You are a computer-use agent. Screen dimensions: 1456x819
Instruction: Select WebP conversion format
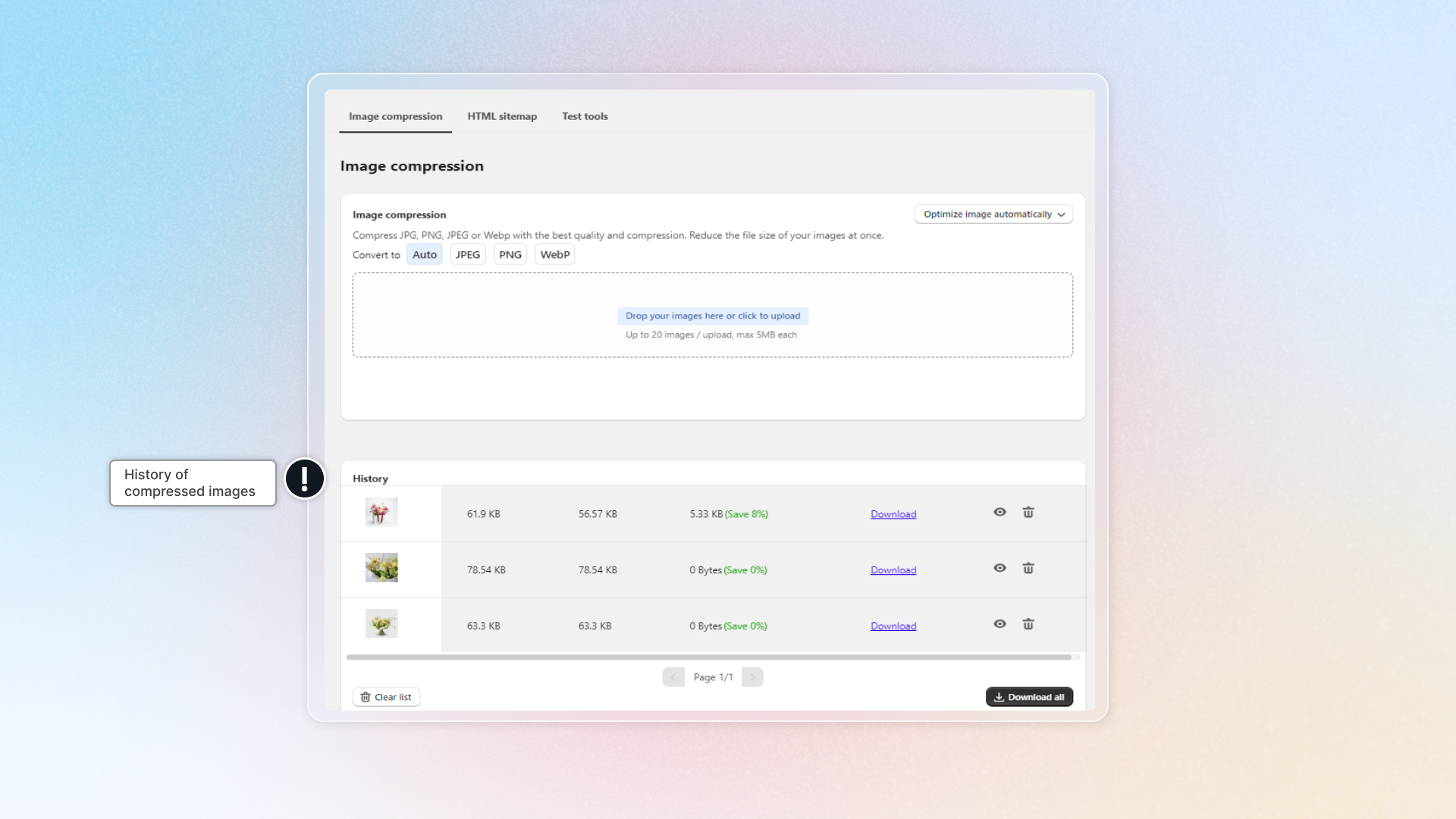tap(554, 254)
